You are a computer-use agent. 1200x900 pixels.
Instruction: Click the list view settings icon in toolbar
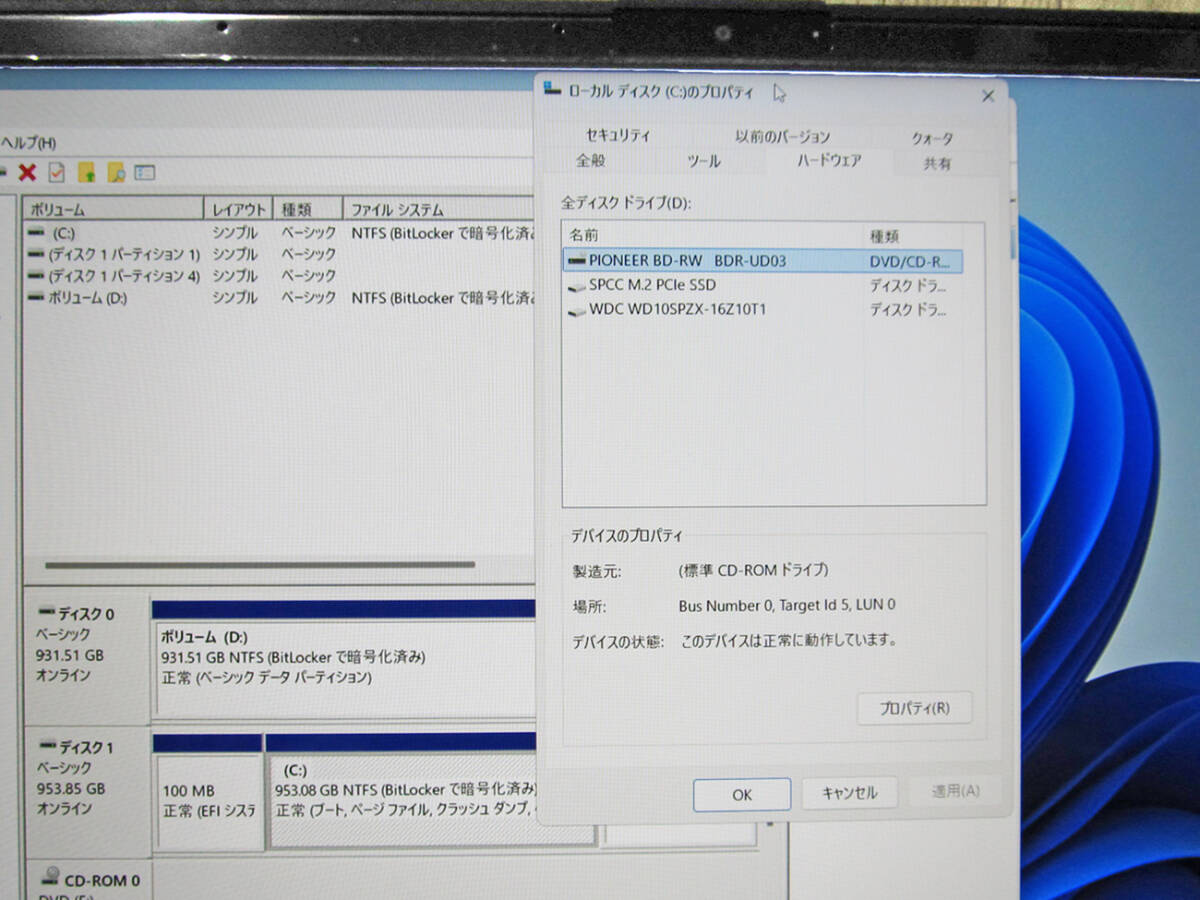click(145, 173)
